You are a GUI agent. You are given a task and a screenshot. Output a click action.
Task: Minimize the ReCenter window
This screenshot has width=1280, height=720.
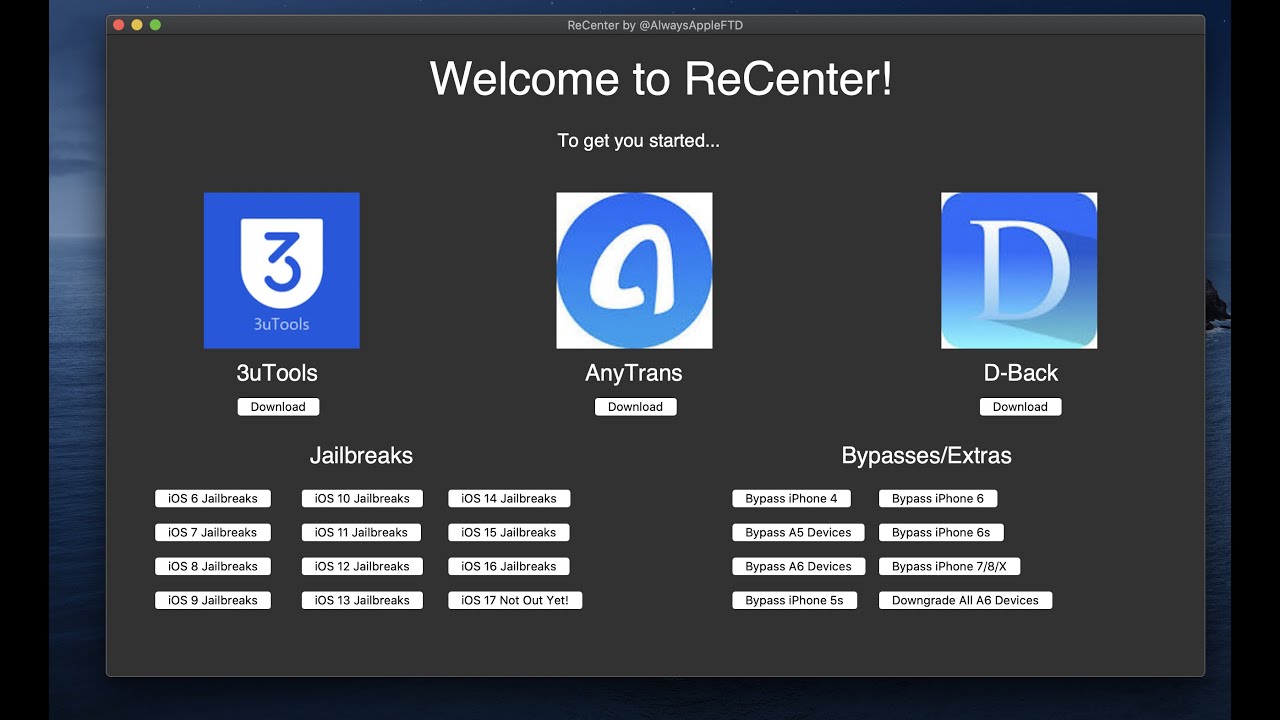tap(137, 25)
